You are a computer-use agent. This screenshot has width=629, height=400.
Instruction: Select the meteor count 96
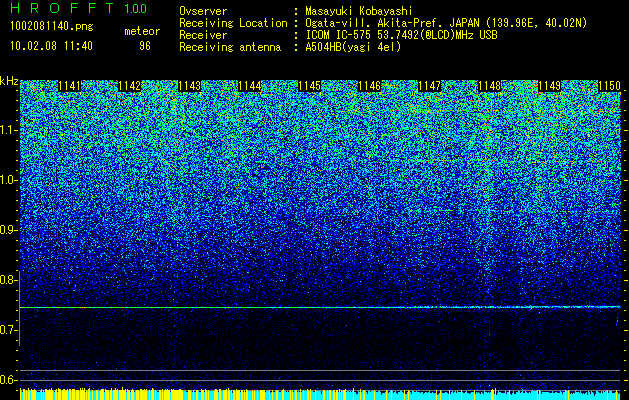(145, 46)
